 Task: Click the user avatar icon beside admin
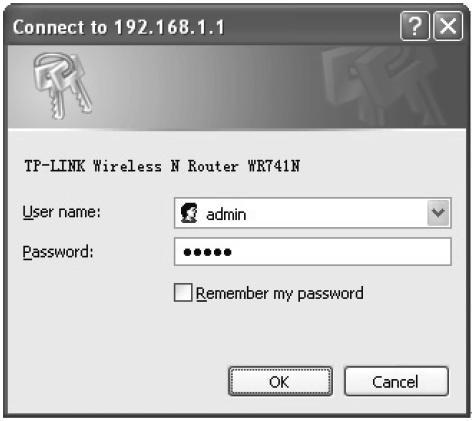coord(189,213)
